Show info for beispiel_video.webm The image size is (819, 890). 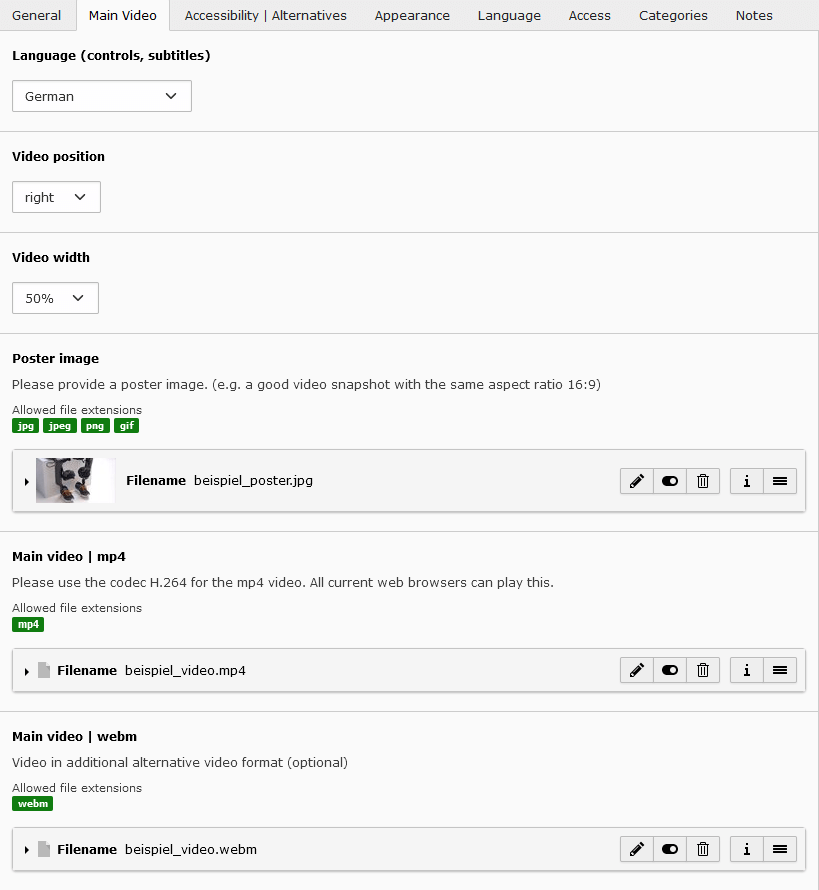[746, 849]
